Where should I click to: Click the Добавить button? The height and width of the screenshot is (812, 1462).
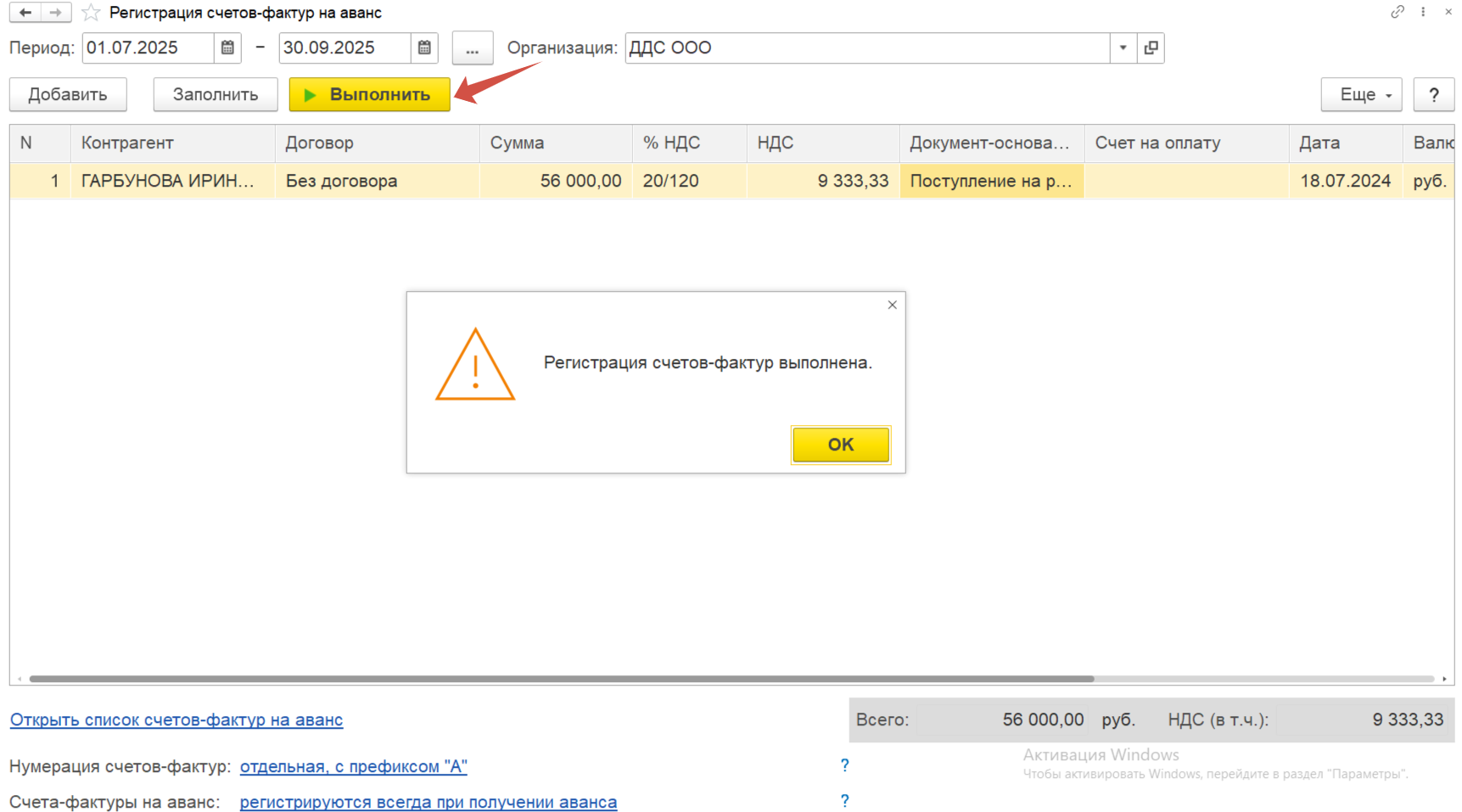68,95
